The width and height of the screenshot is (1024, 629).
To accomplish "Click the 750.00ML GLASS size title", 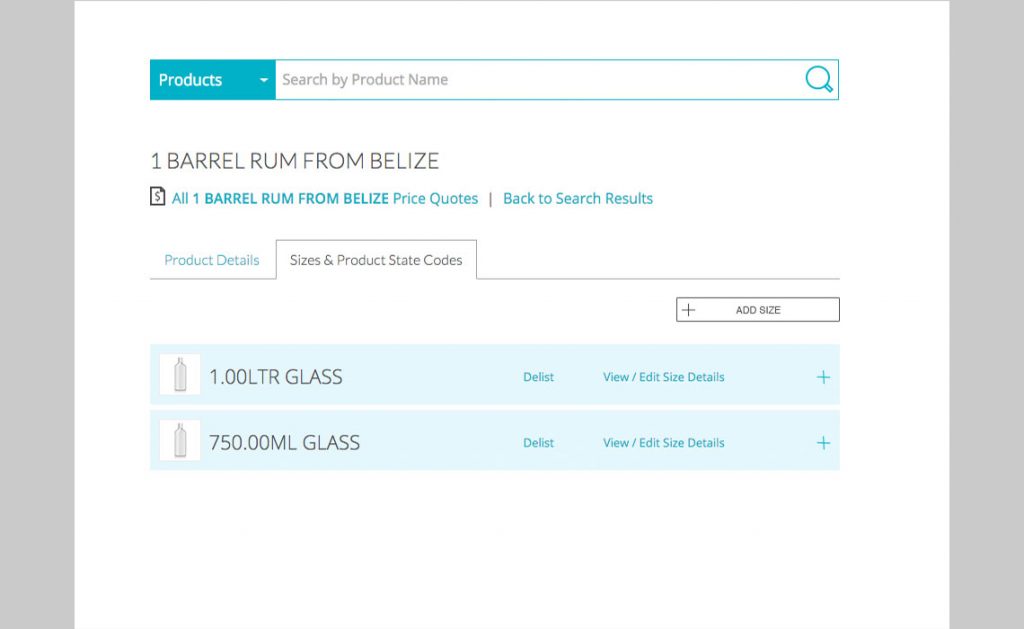I will (284, 443).
